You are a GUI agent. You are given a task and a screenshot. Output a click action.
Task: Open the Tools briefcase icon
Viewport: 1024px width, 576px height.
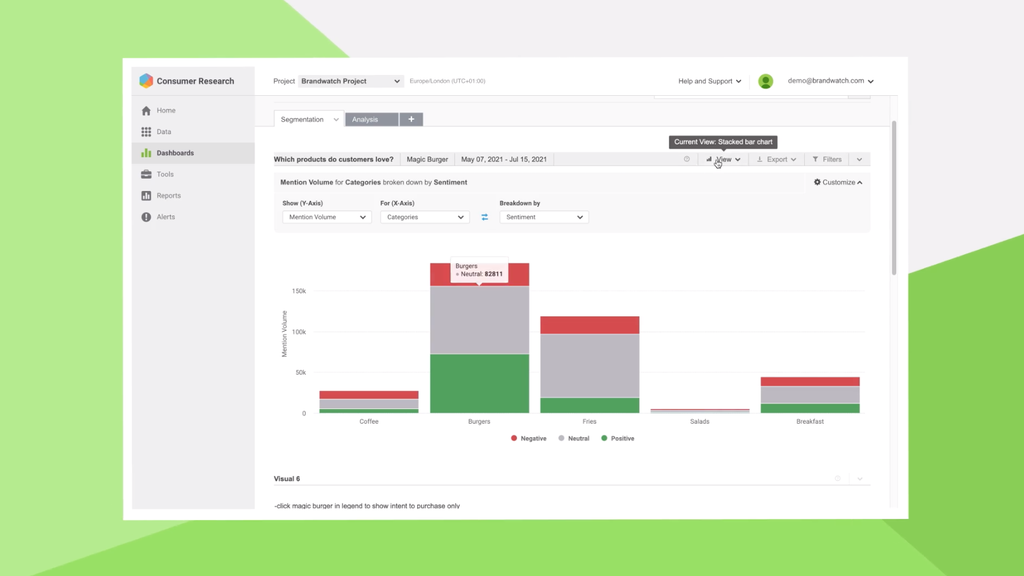point(146,174)
